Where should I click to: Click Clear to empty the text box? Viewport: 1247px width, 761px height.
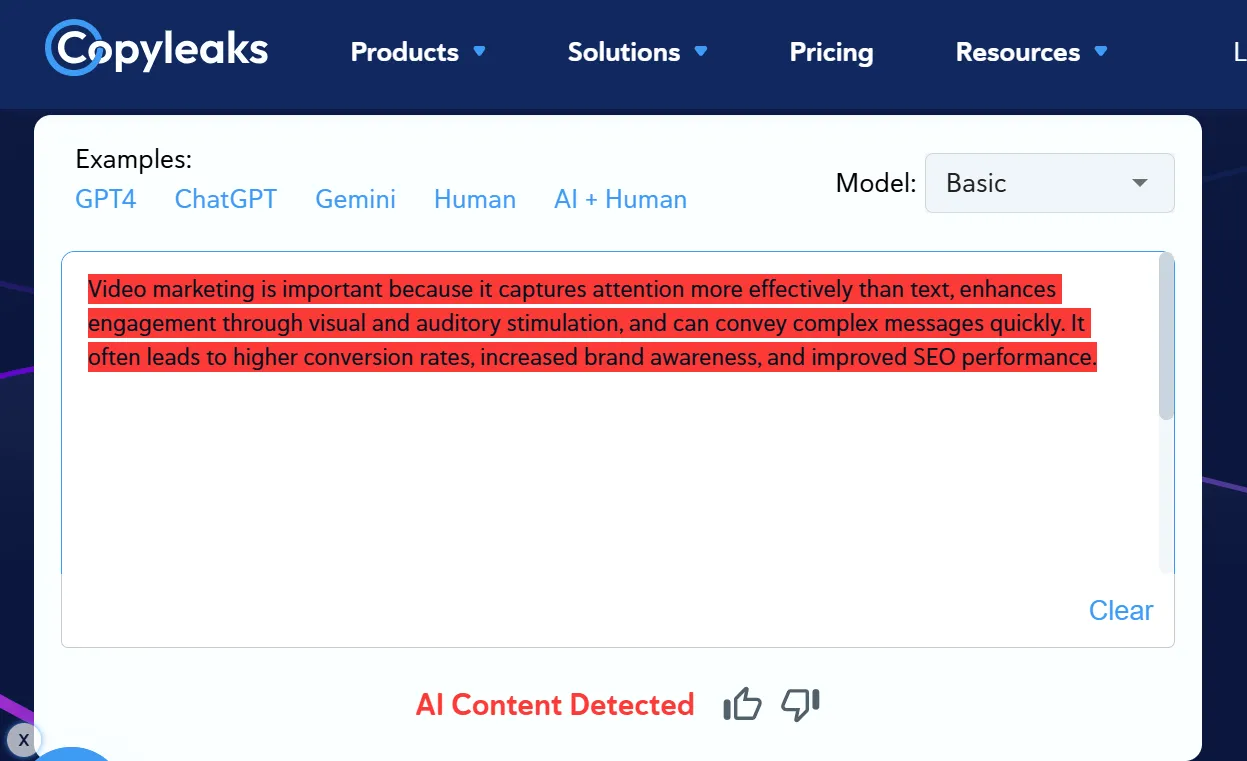[x=1121, y=610]
